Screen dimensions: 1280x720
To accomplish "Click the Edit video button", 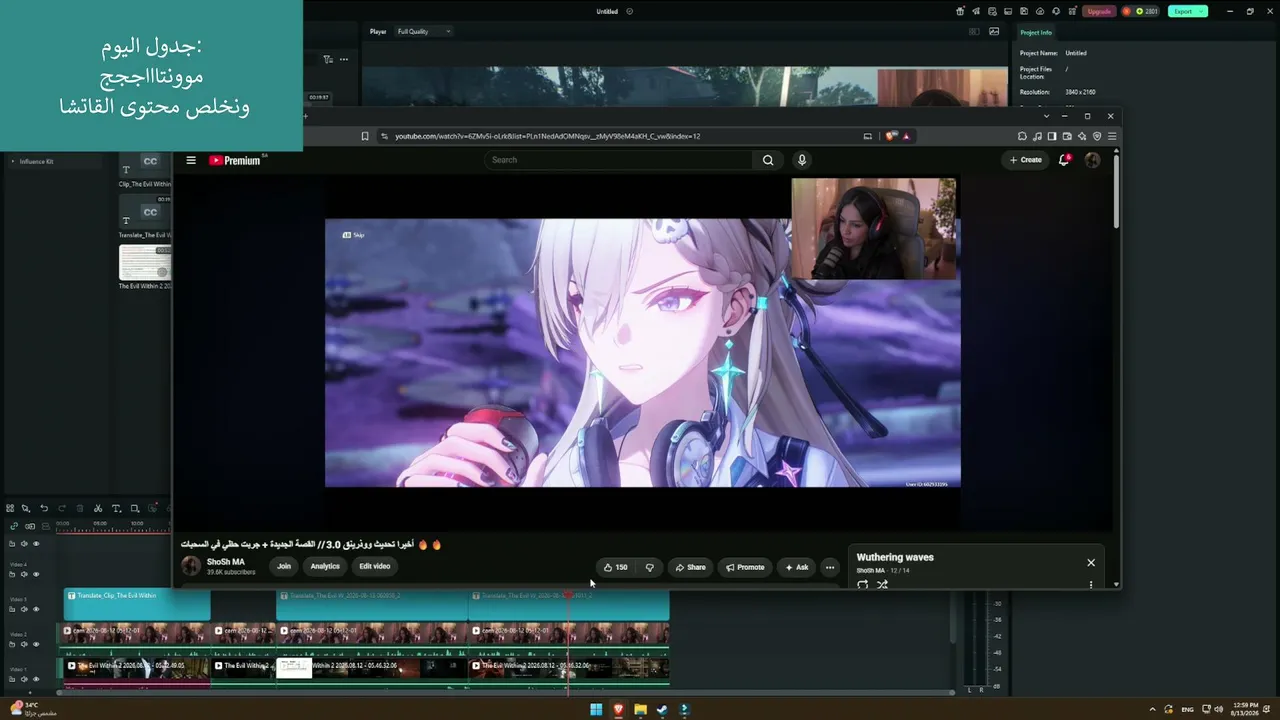I will pyautogui.click(x=375, y=566).
